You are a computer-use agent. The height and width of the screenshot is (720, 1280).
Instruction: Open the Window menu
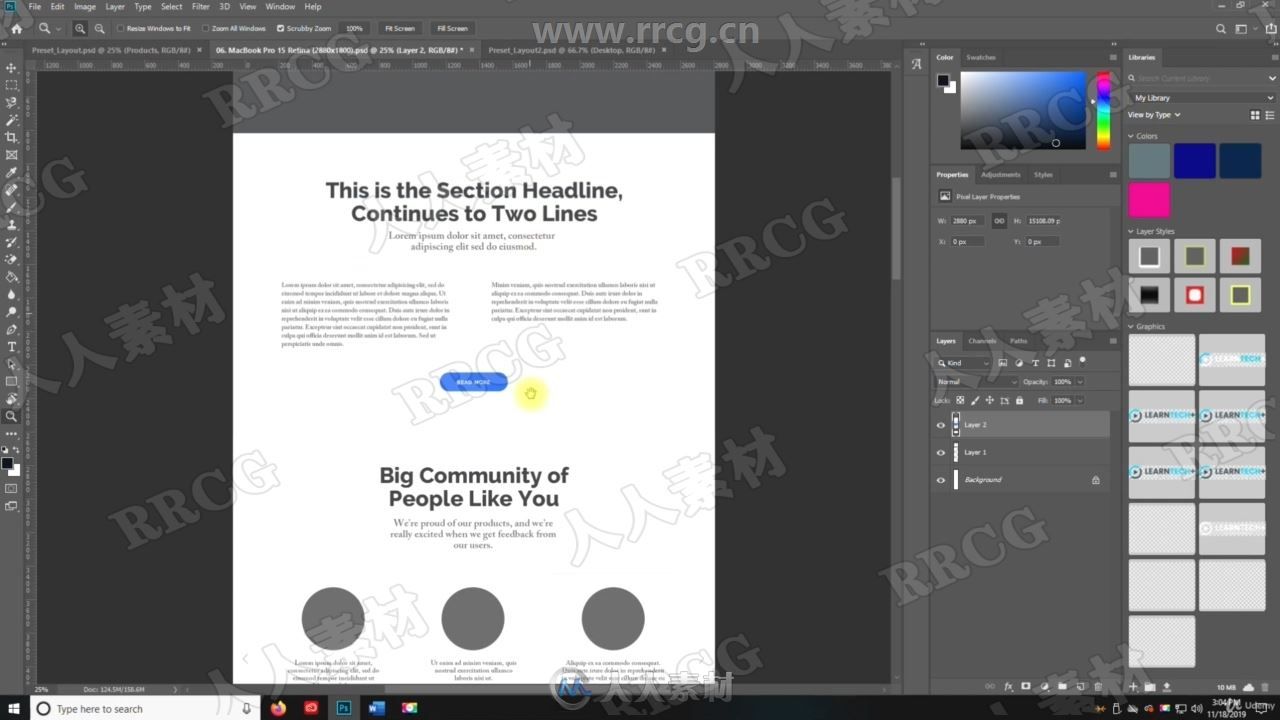click(x=280, y=7)
